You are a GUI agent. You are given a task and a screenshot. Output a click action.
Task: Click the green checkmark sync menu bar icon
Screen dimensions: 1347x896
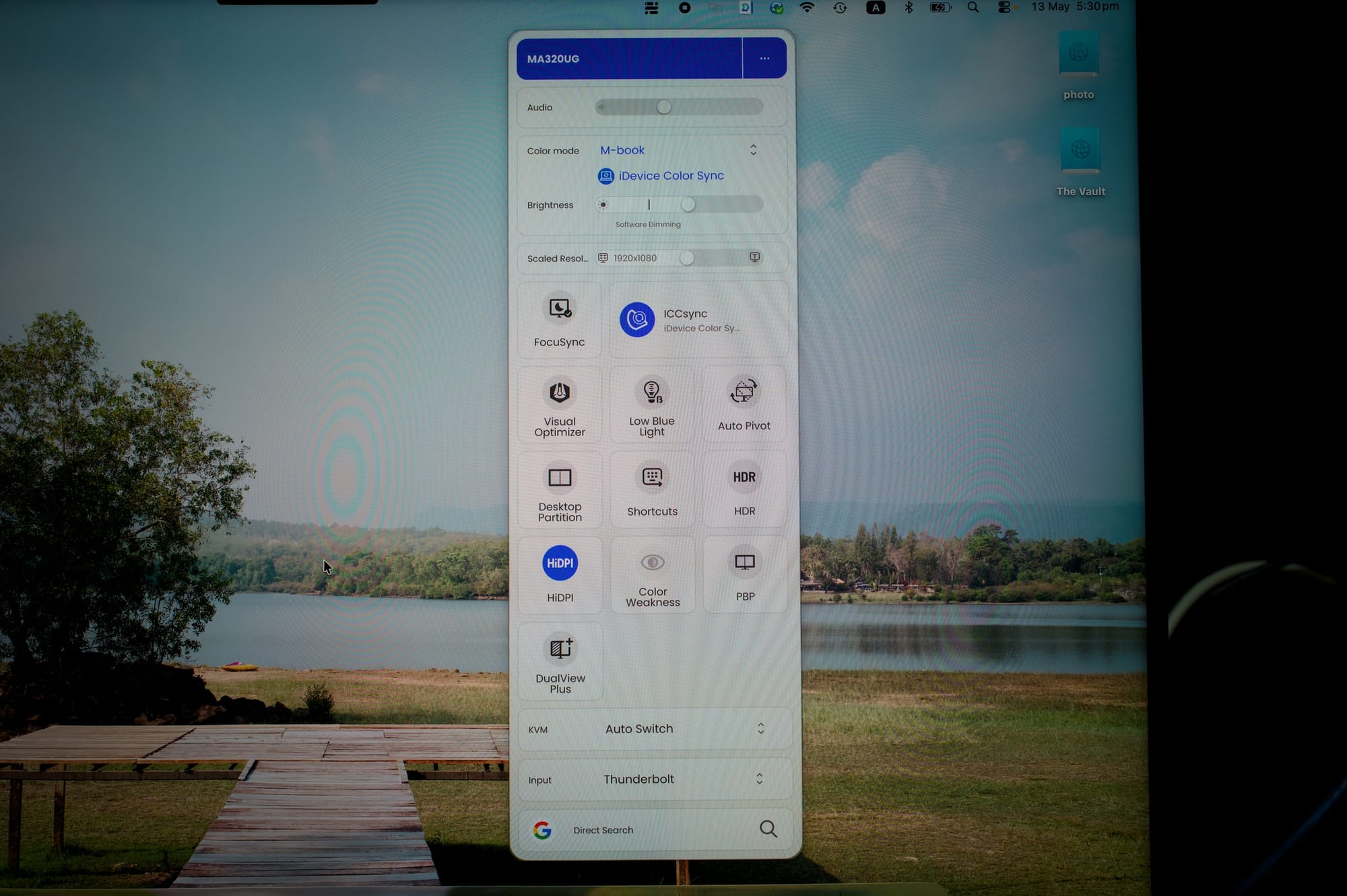[x=777, y=8]
